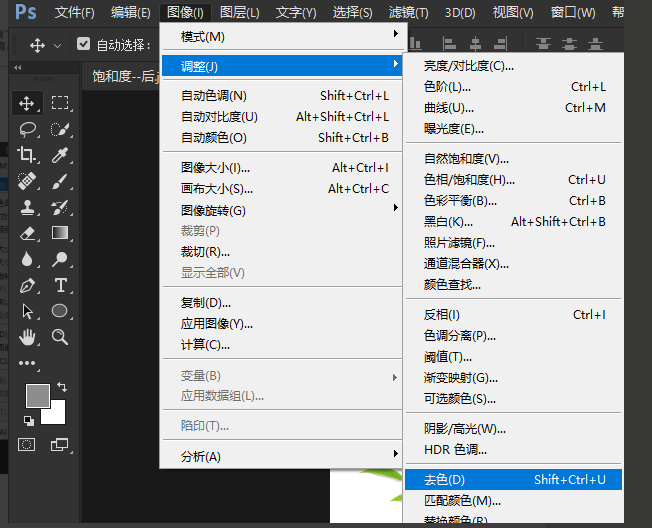This screenshot has width=652, height=528.
Task: Open the 文件(F) menu
Action: coord(75,12)
